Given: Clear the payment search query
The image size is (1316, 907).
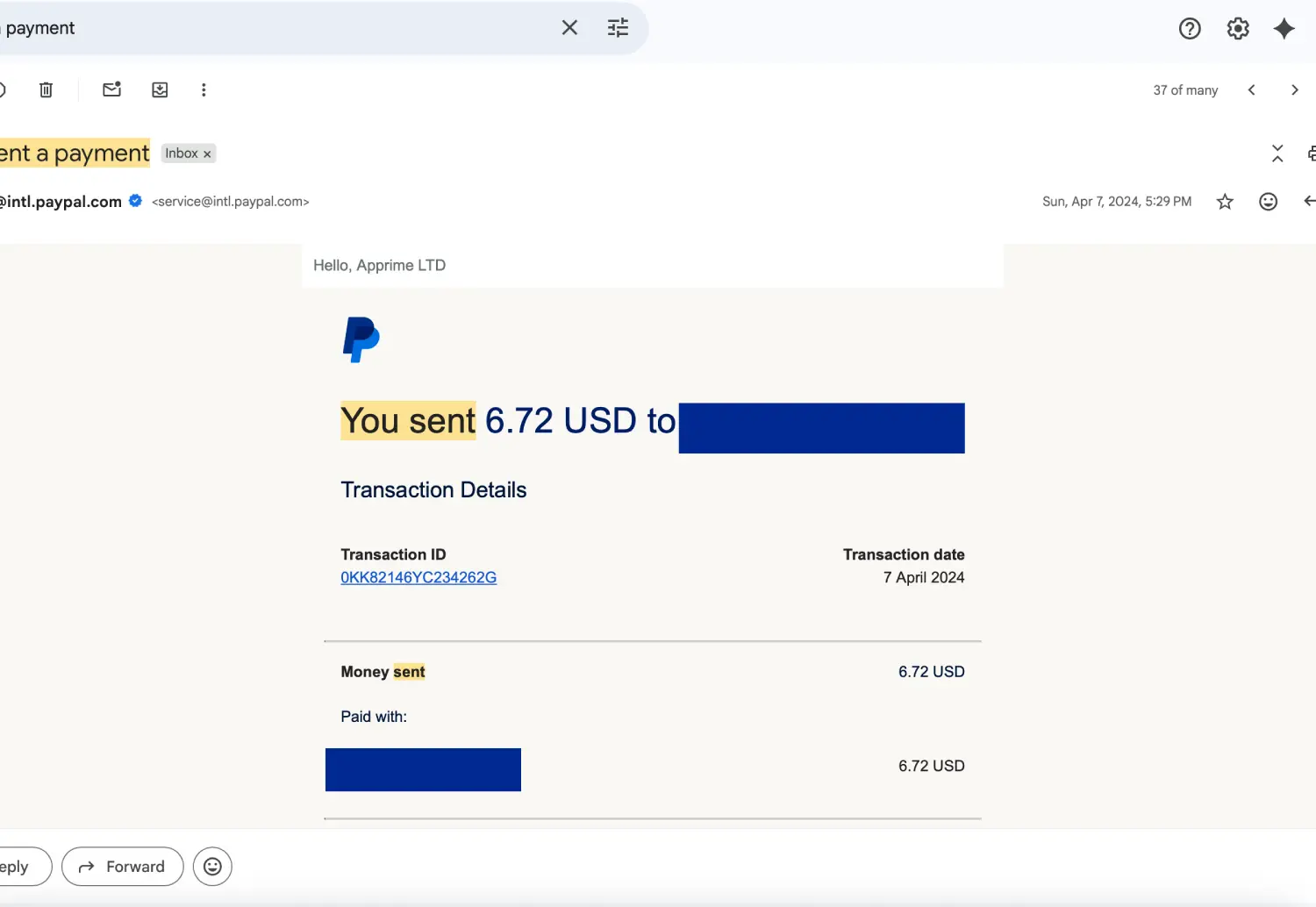Looking at the screenshot, I should [569, 27].
